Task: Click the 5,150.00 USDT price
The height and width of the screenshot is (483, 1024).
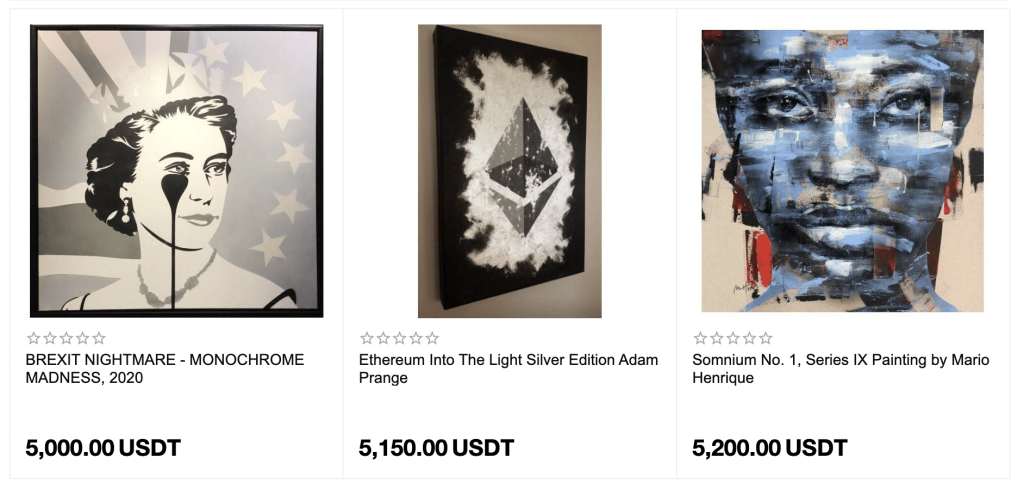Action: pos(436,447)
